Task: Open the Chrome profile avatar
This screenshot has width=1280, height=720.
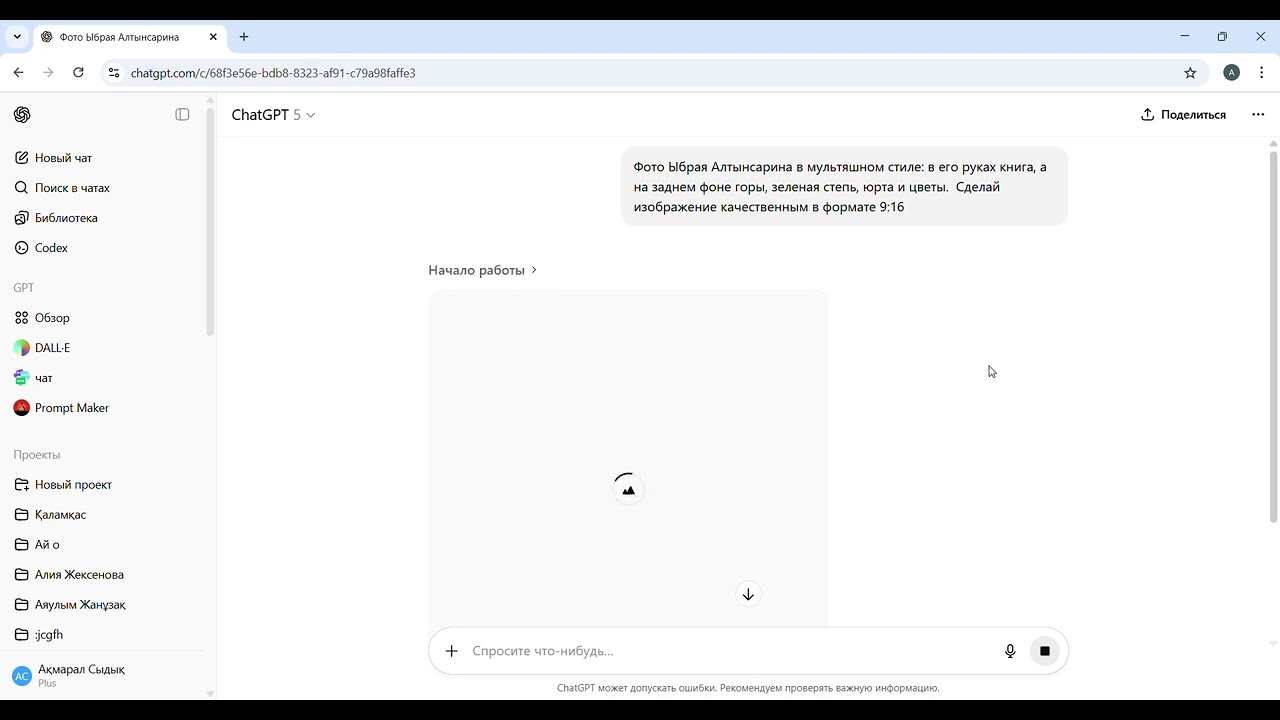Action: coord(1232,73)
